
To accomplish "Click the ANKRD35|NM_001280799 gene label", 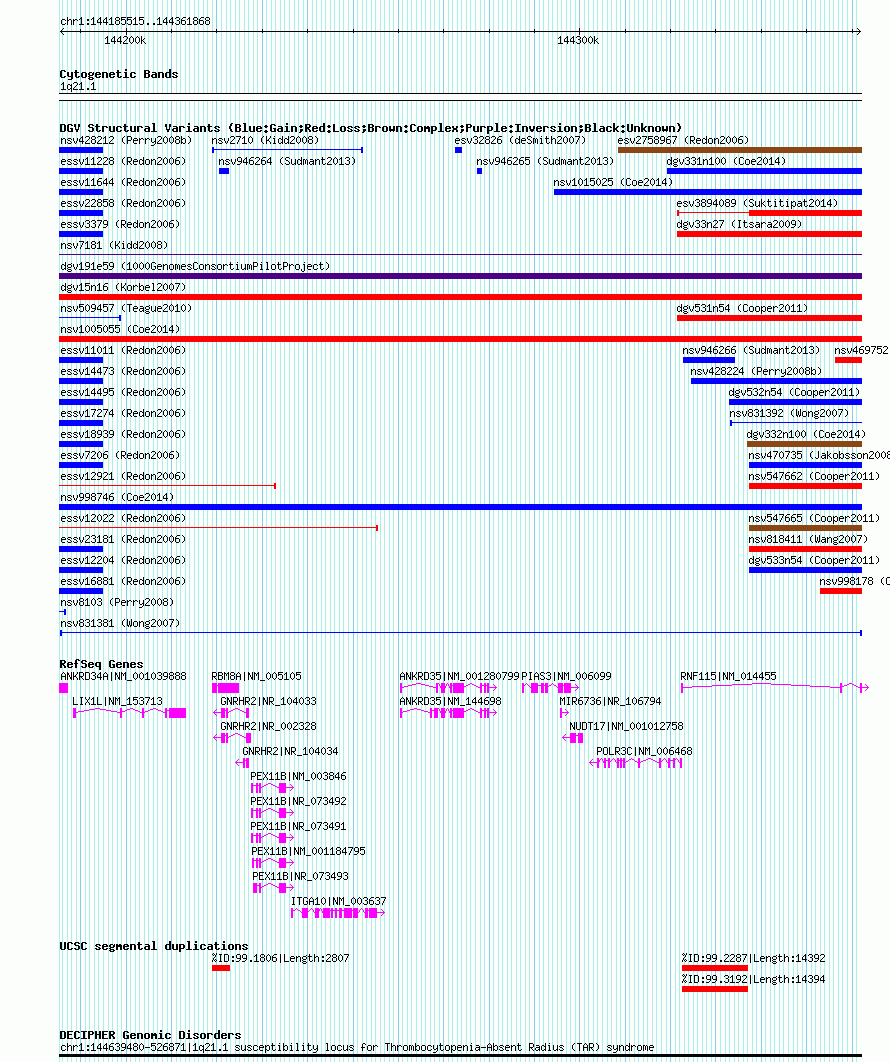I will [459, 676].
